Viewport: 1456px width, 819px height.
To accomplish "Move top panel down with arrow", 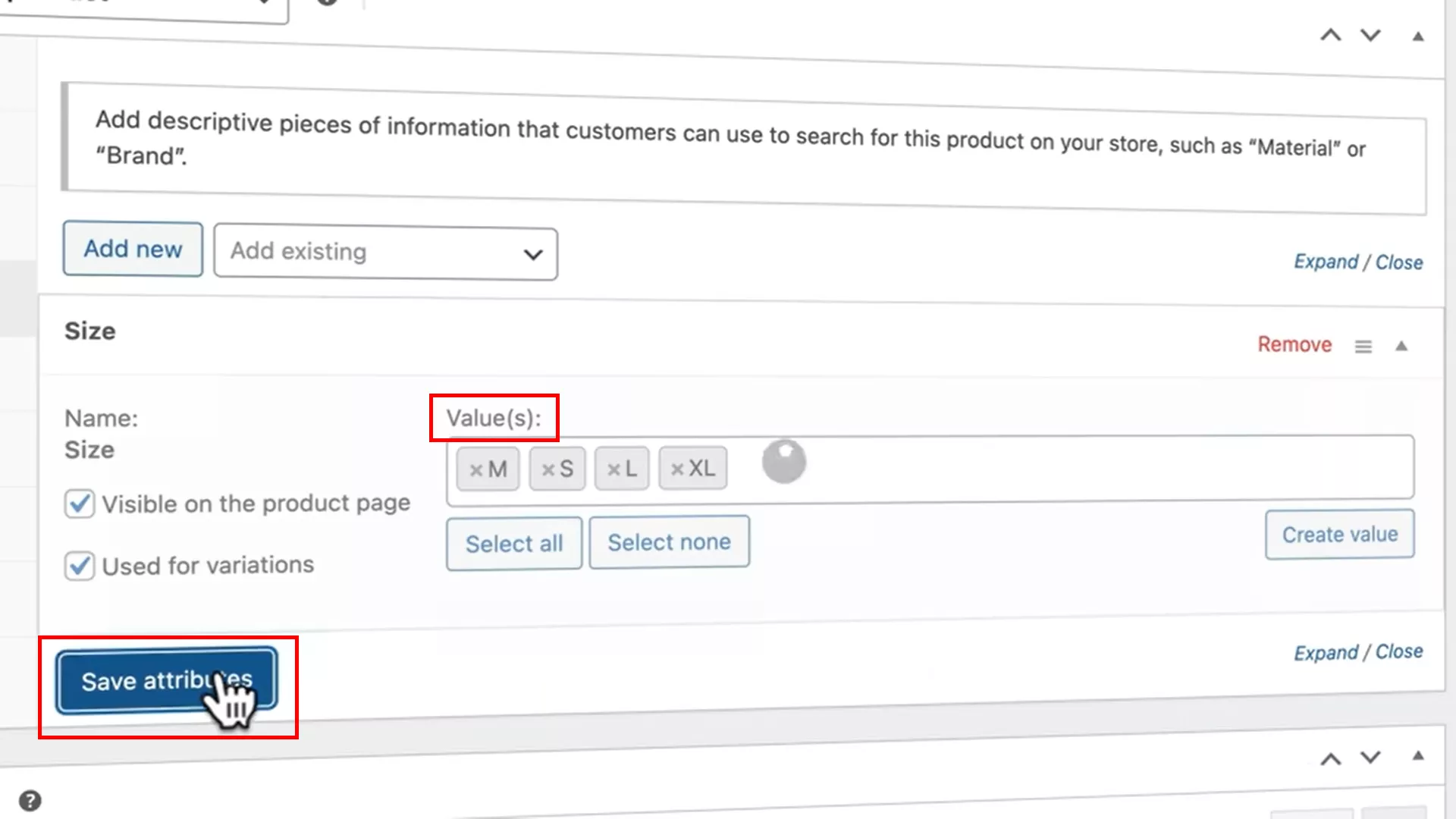I will [x=1370, y=35].
